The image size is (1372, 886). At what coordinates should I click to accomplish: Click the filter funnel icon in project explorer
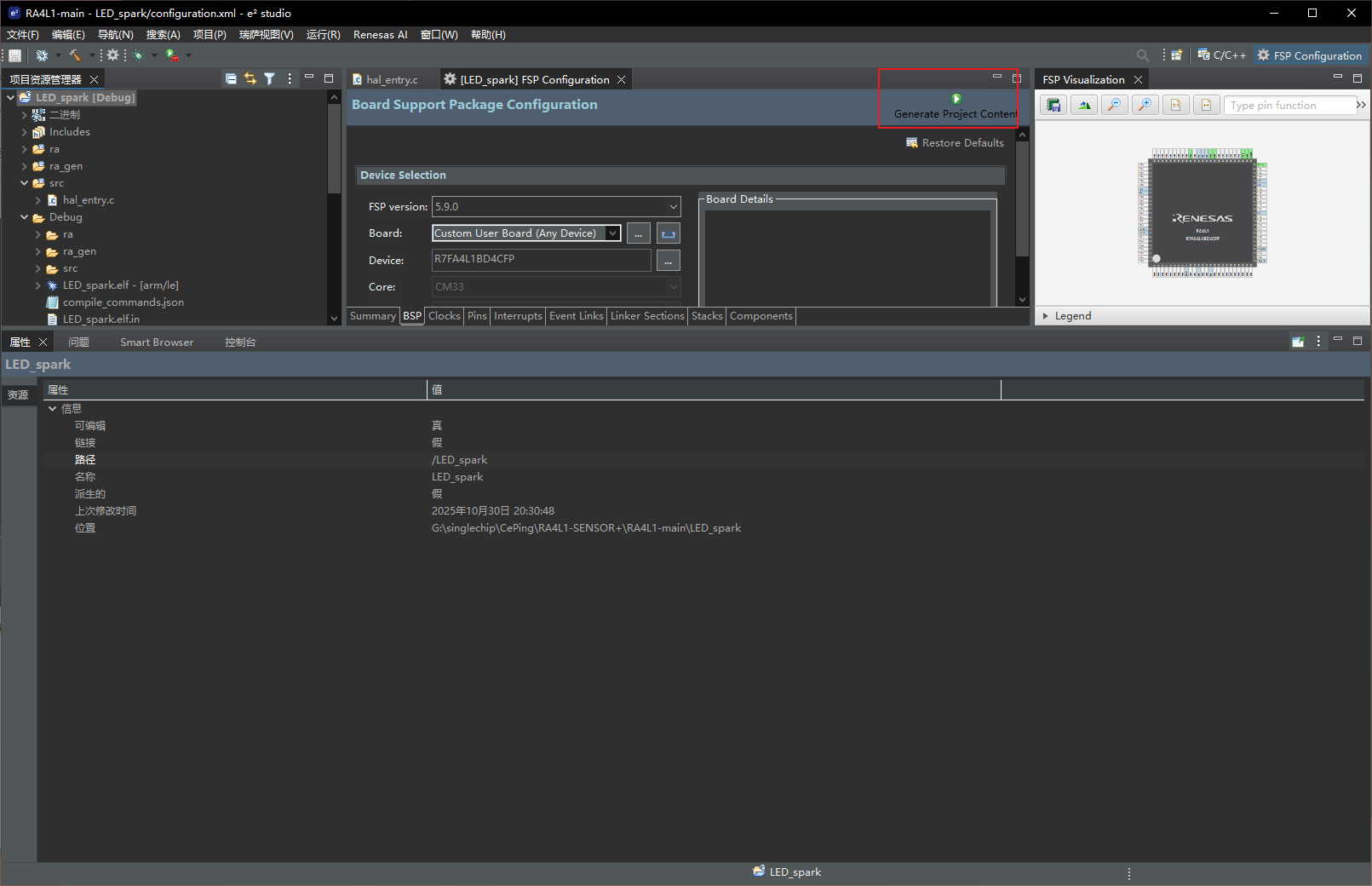269,78
